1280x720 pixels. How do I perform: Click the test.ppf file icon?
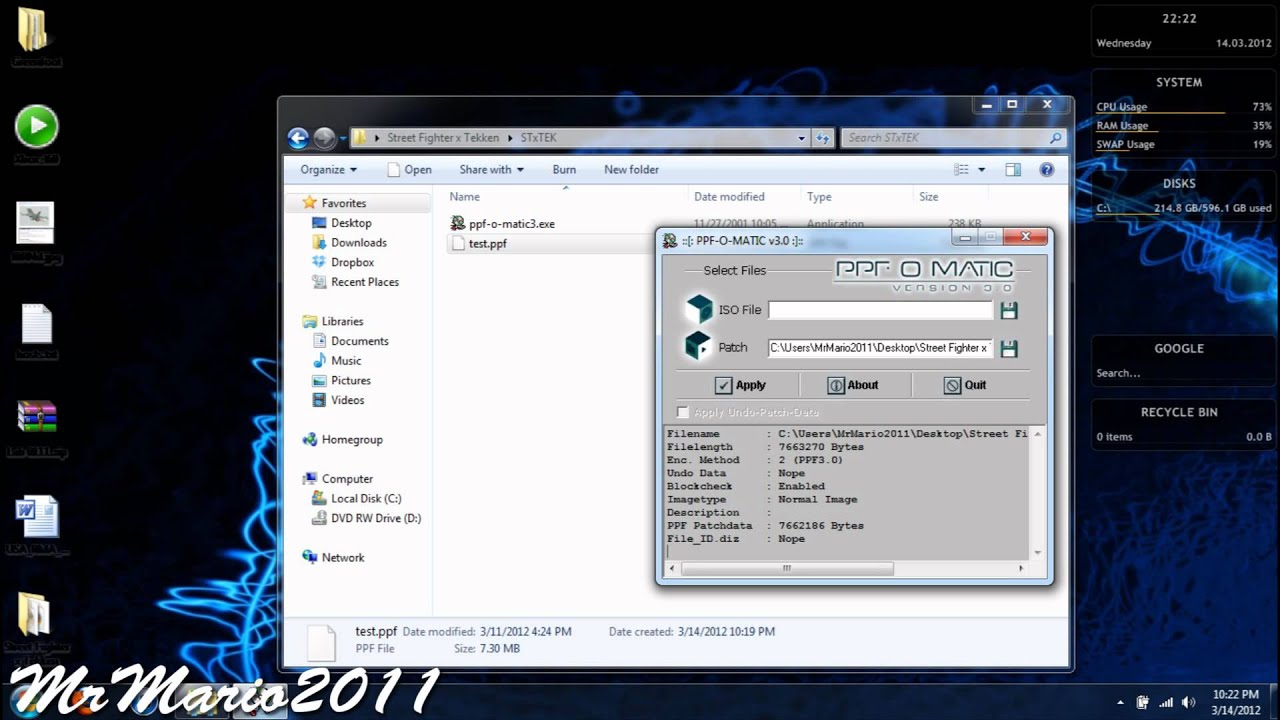pos(458,243)
